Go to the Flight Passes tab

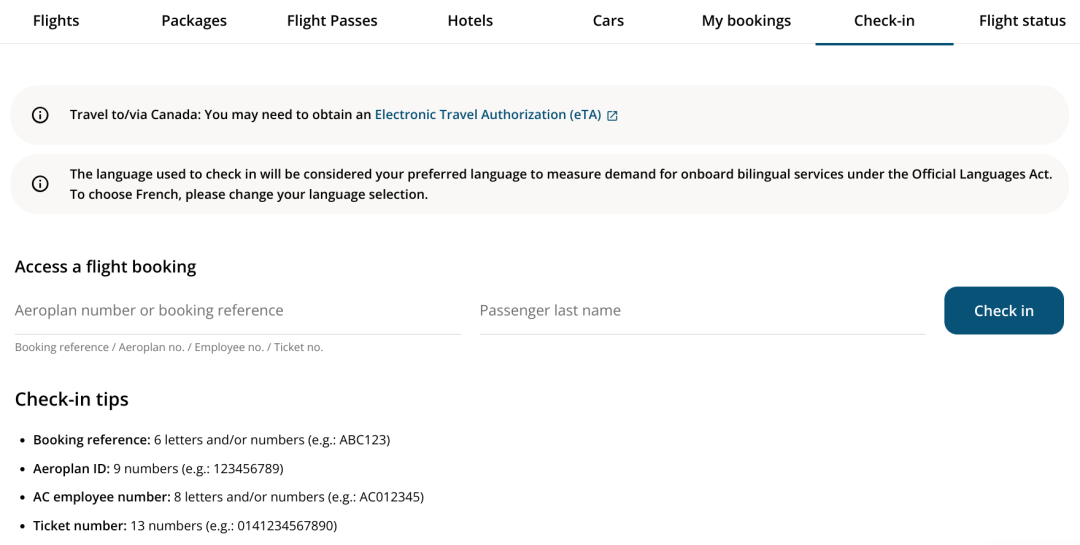point(332,21)
